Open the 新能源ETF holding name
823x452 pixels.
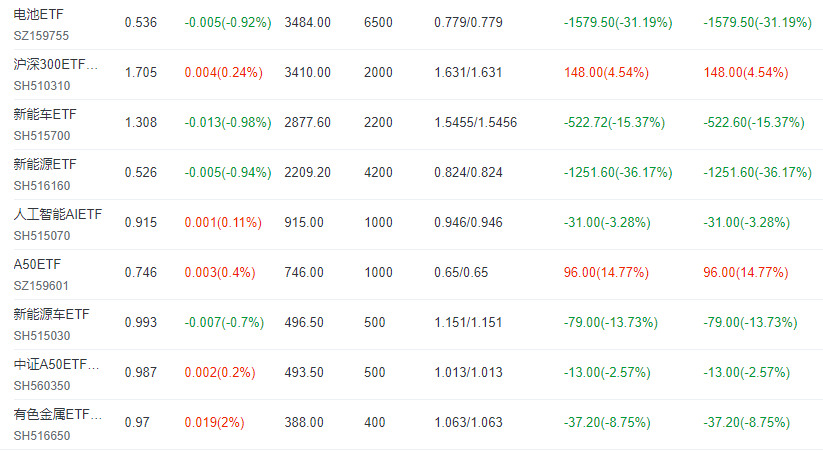pyautogui.click(x=45, y=164)
